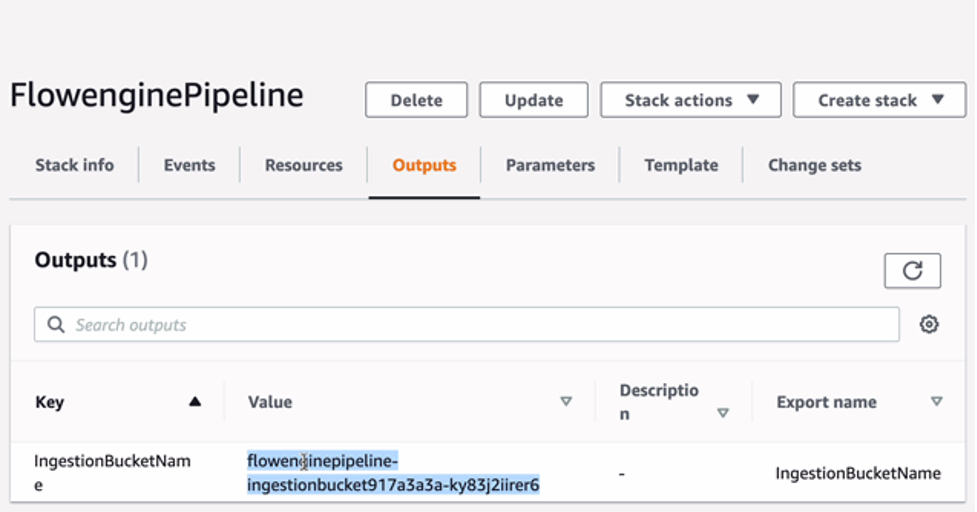Focus the Search outputs field

[x=480, y=325]
